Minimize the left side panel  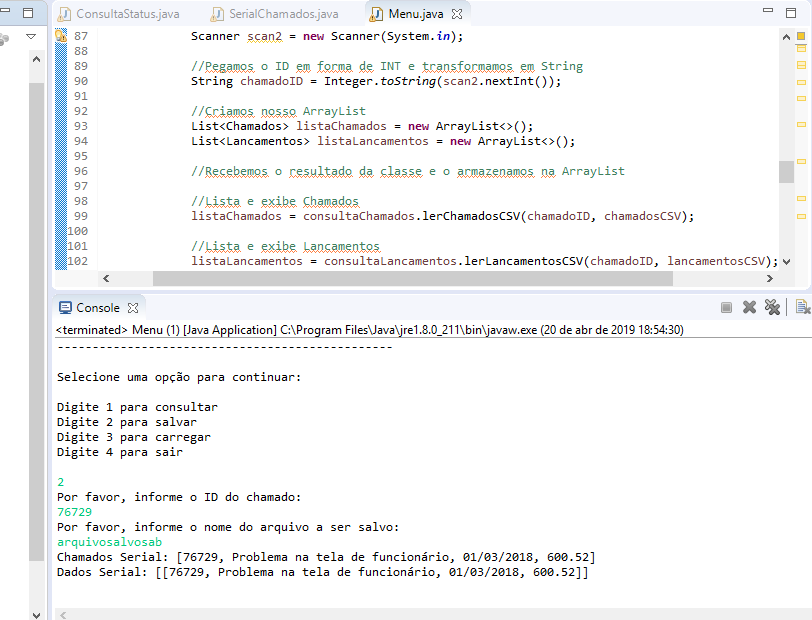(5, 10)
